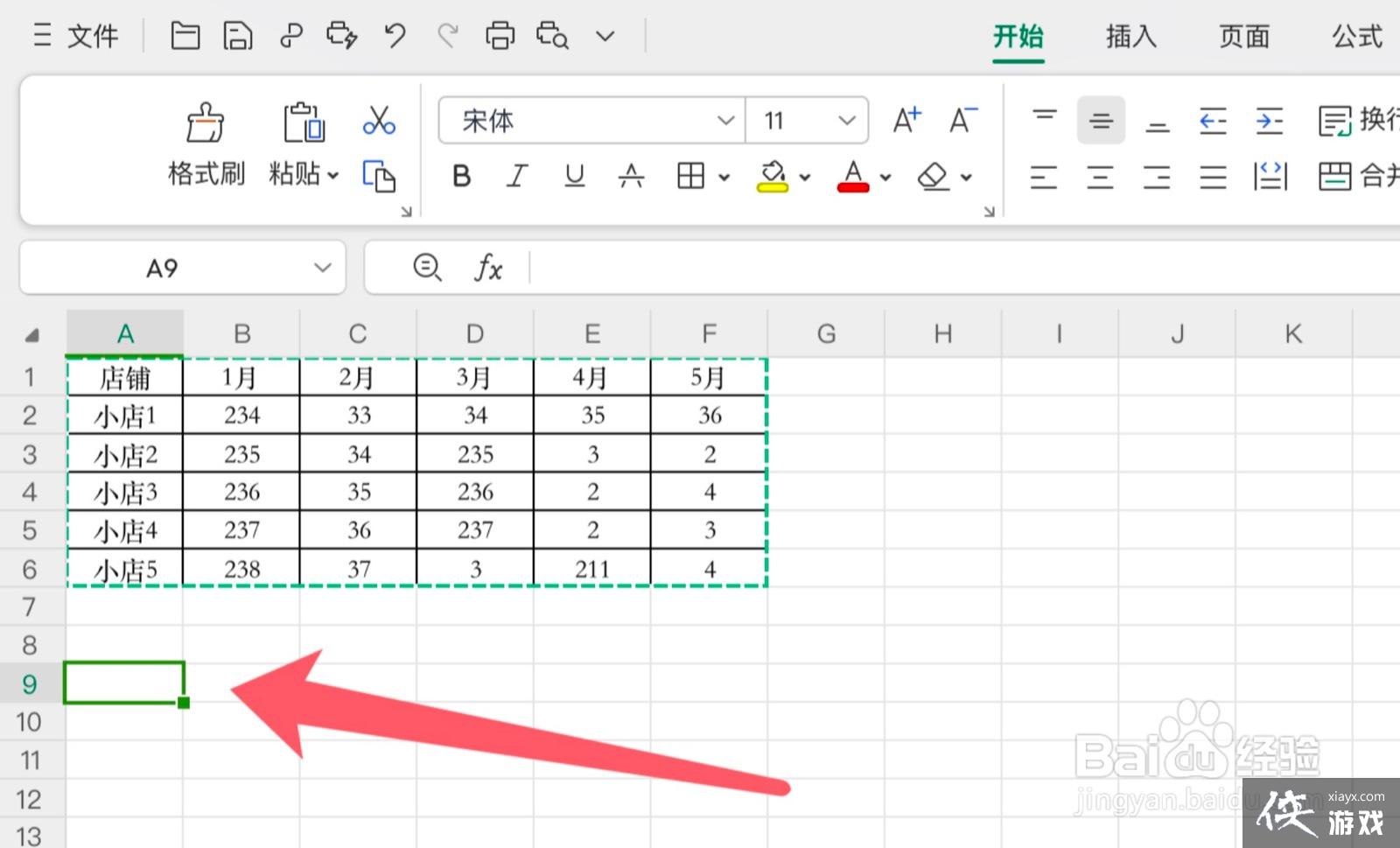Image resolution: width=1400 pixels, height=848 pixels.
Task: Click cell with value 211
Action: pos(592,569)
